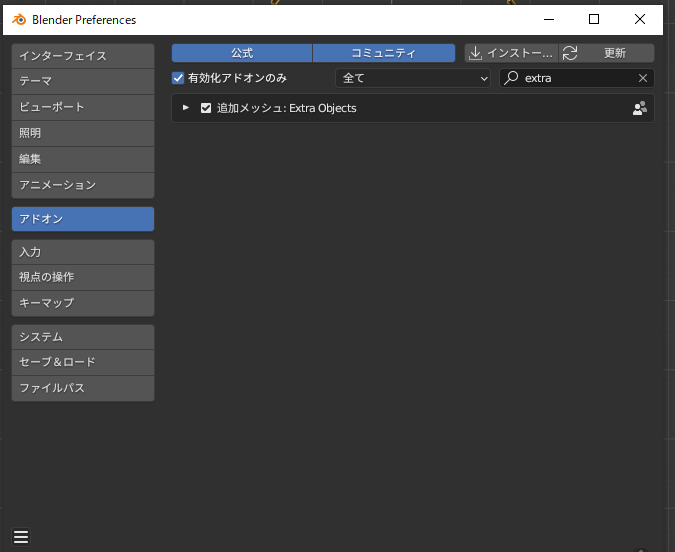Open the ファイルパス preferences tab

[83, 388]
